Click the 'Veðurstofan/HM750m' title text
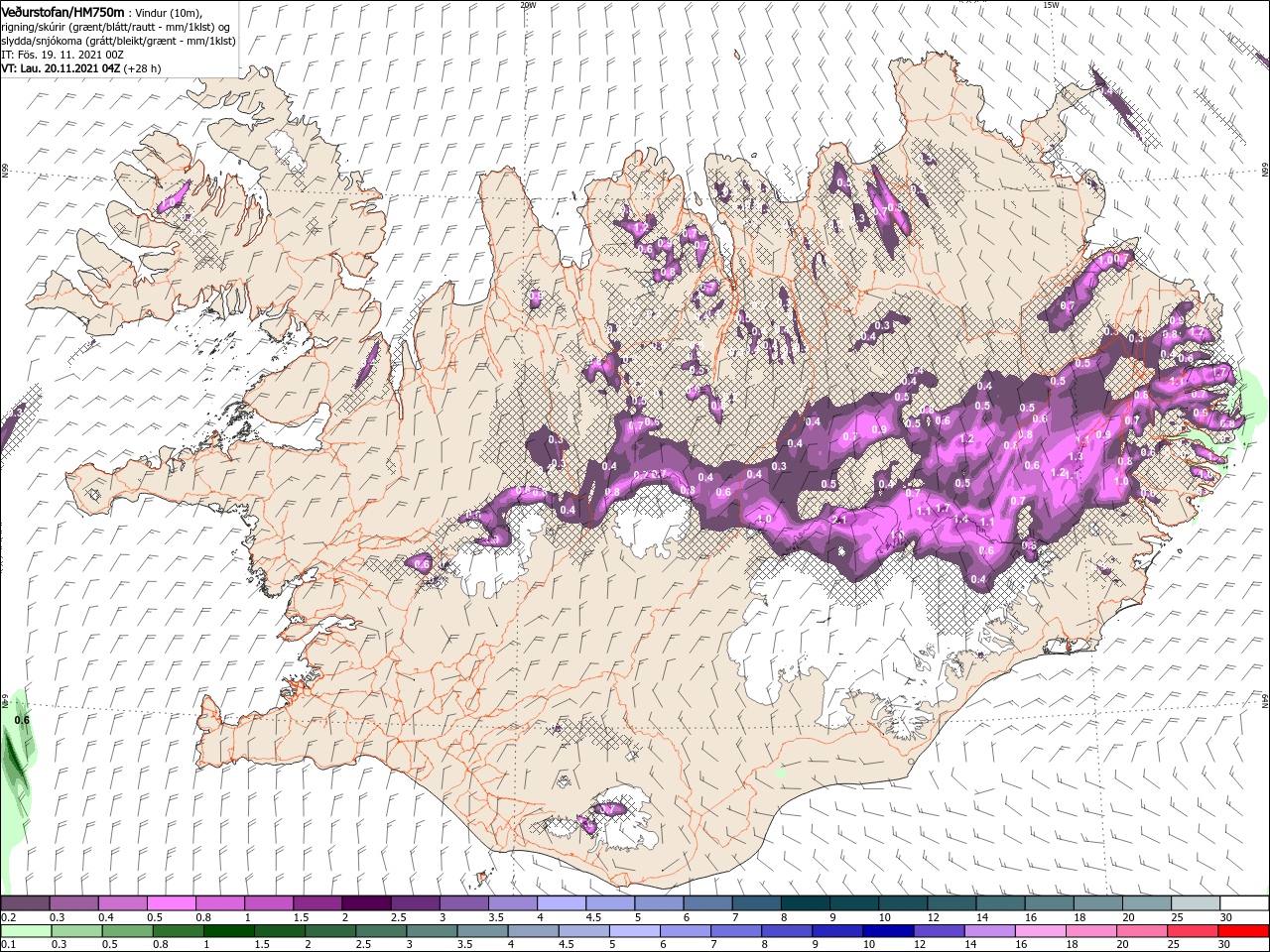Screen dimensions: 1270x952 coord(63,12)
